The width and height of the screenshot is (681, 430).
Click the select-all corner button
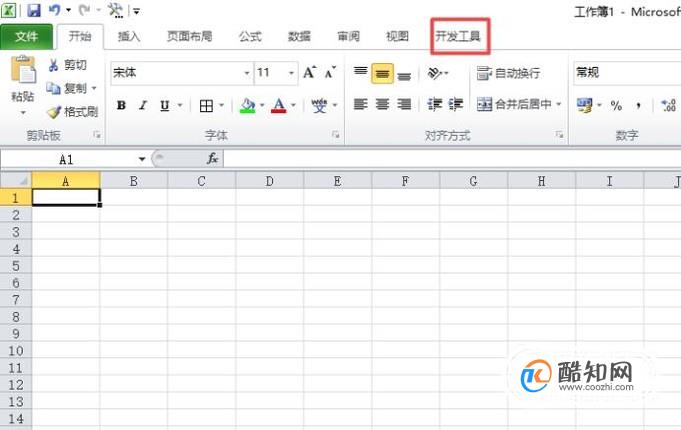[x=16, y=180]
